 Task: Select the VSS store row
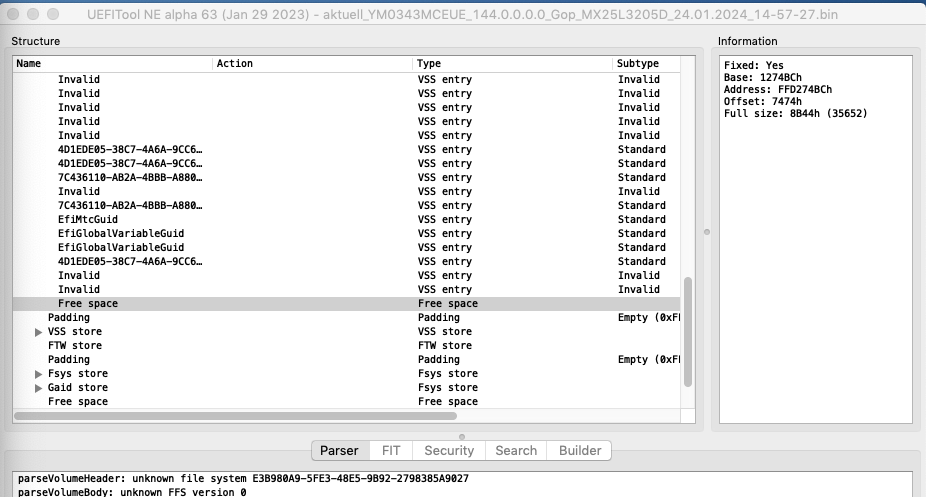pos(347,332)
